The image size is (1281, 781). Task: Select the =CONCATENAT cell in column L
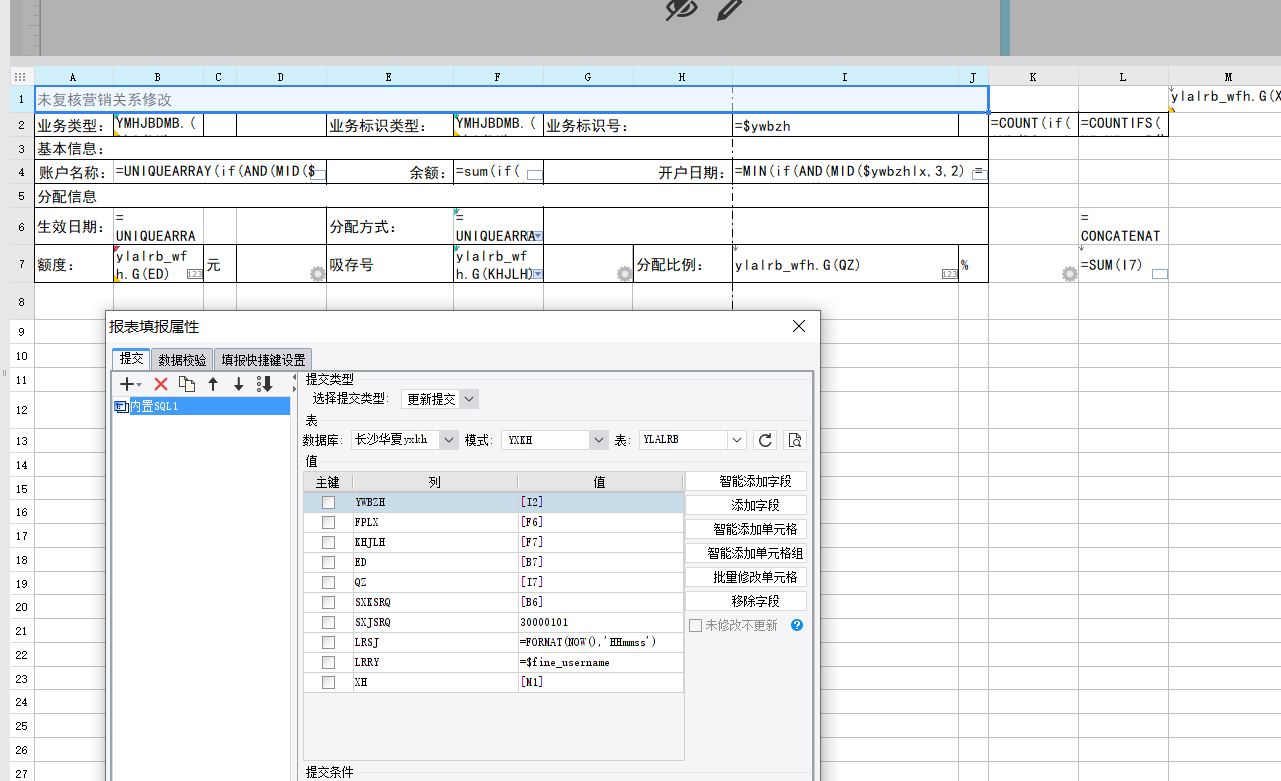[x=1123, y=227]
